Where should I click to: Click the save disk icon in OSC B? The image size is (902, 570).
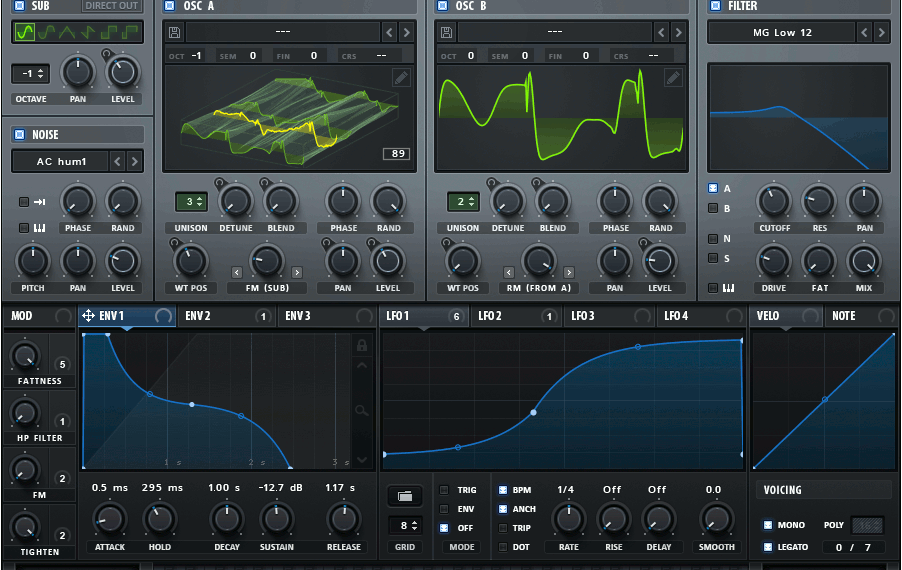coord(447,33)
